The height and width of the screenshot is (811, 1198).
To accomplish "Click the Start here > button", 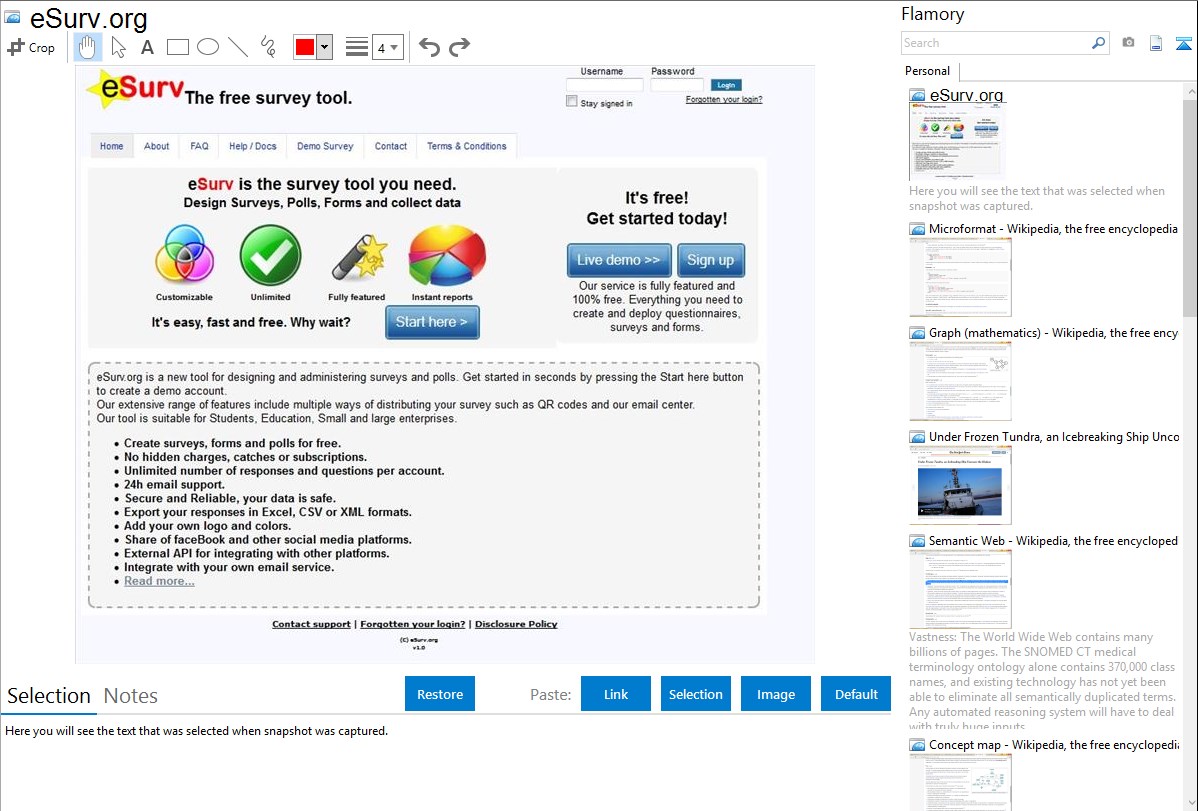I will [432, 322].
